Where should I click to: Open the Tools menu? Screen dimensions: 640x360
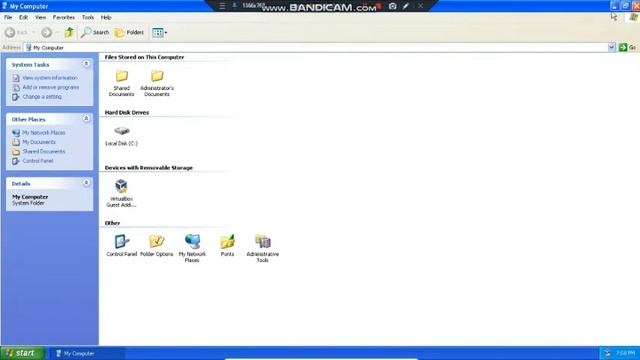click(88, 18)
